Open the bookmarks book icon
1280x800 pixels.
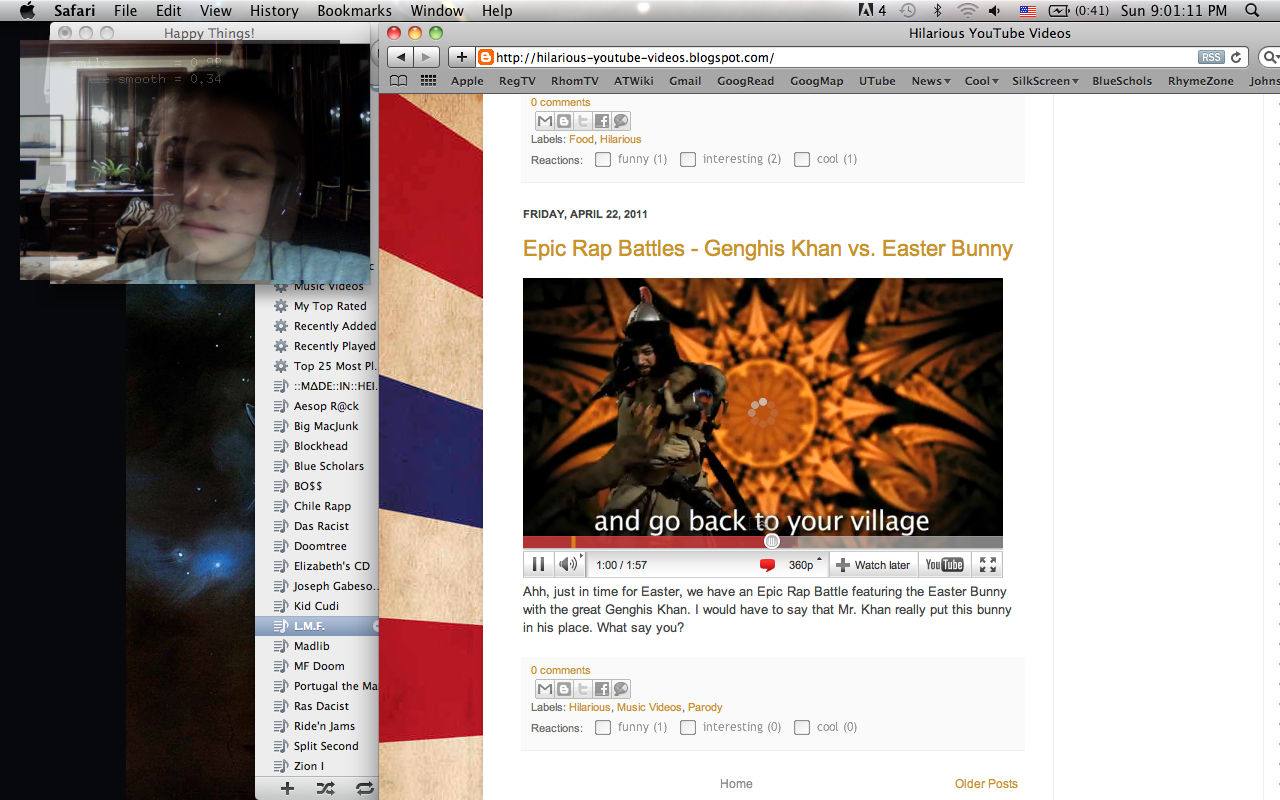pos(399,81)
